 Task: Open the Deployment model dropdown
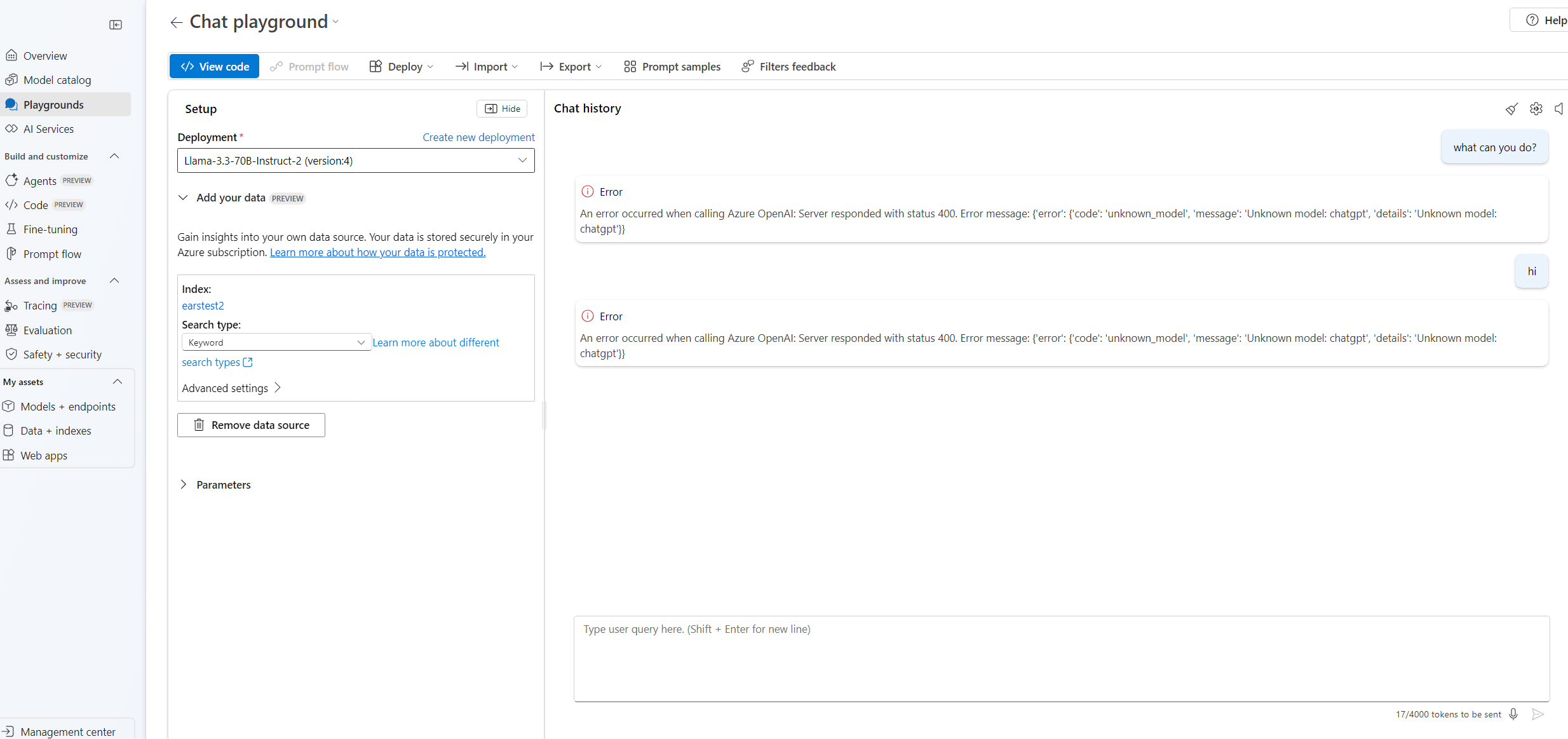coord(356,161)
